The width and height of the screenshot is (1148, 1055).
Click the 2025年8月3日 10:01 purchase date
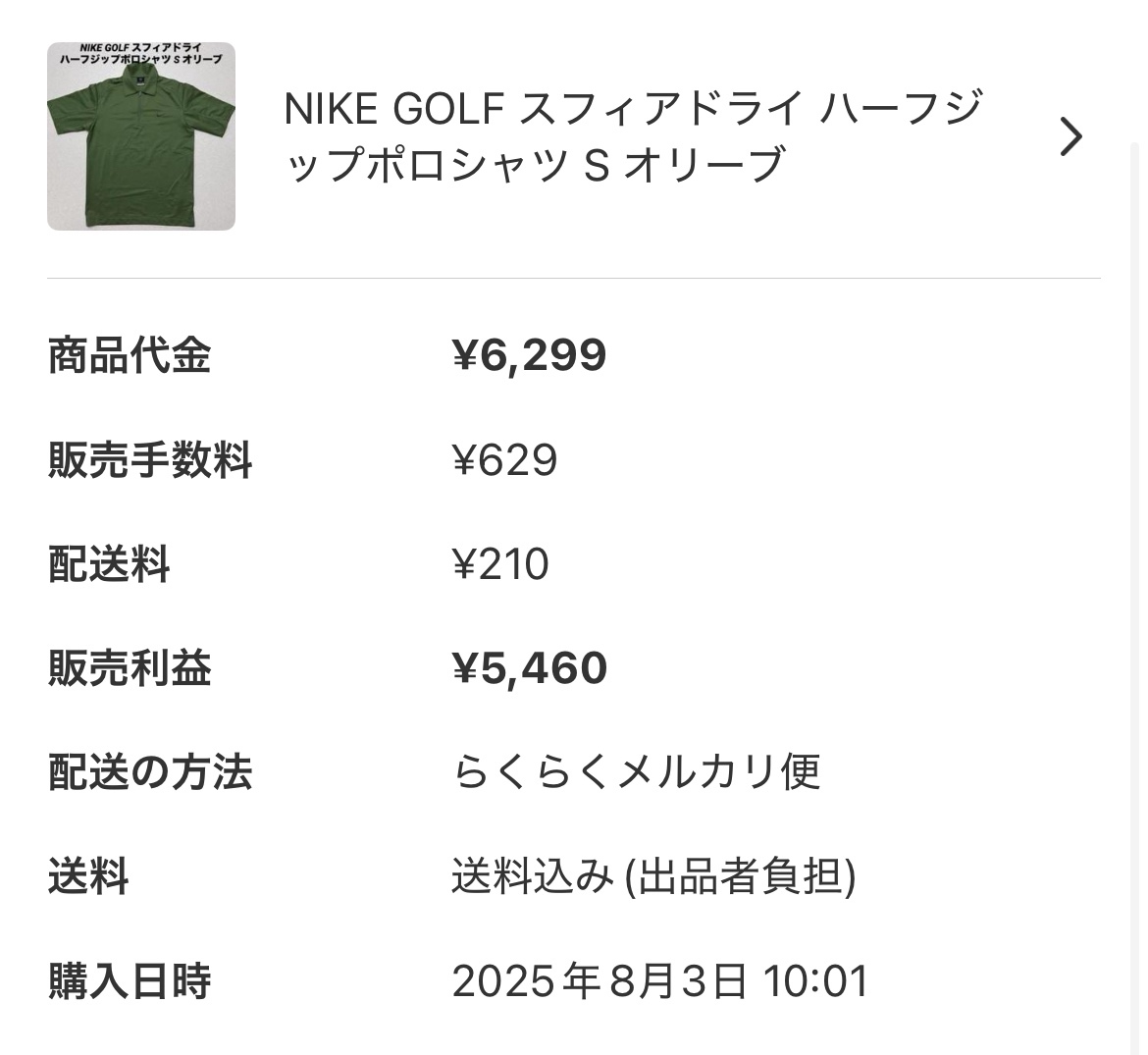660,980
